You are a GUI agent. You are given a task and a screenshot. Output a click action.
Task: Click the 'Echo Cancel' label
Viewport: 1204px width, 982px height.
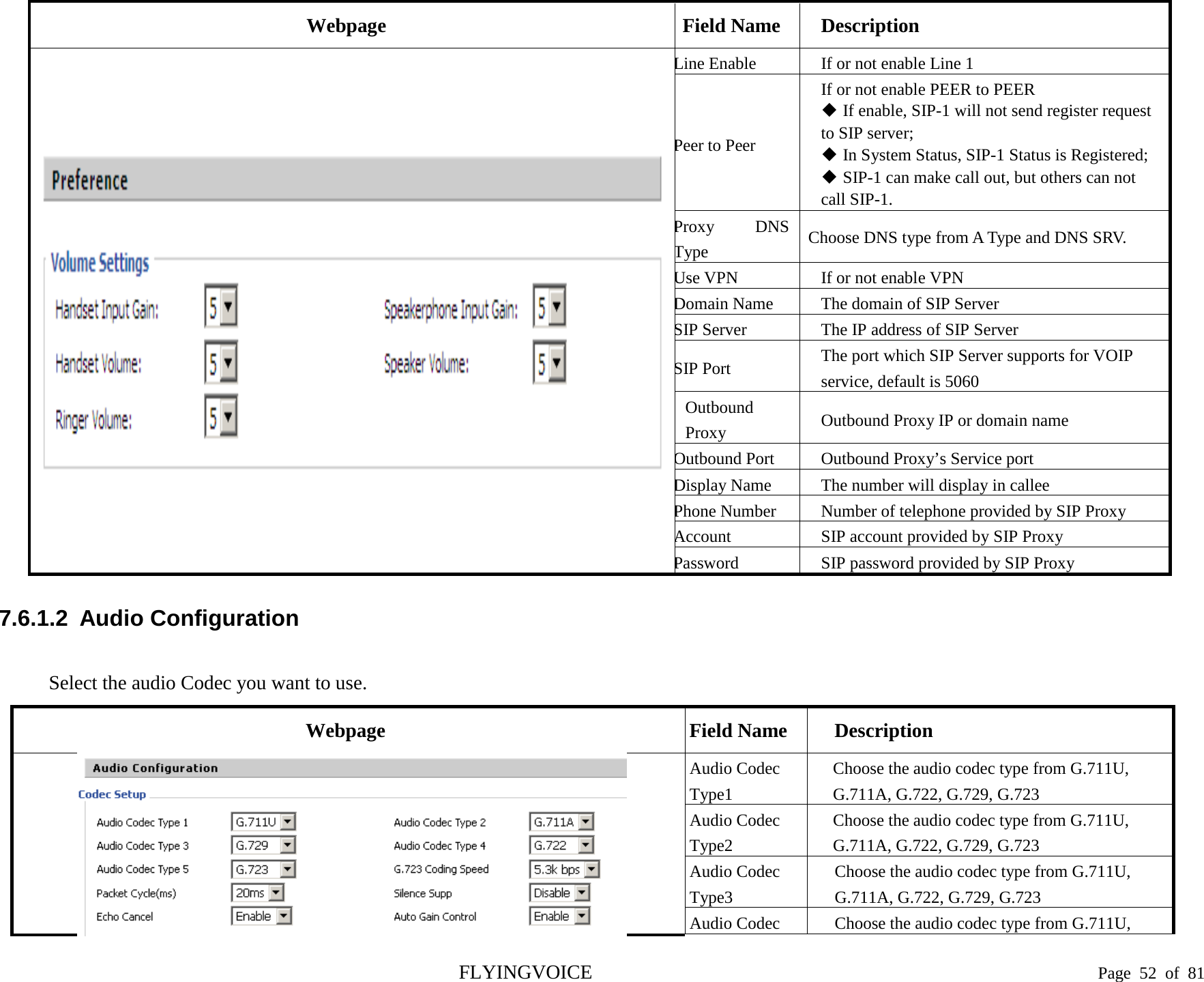click(125, 916)
